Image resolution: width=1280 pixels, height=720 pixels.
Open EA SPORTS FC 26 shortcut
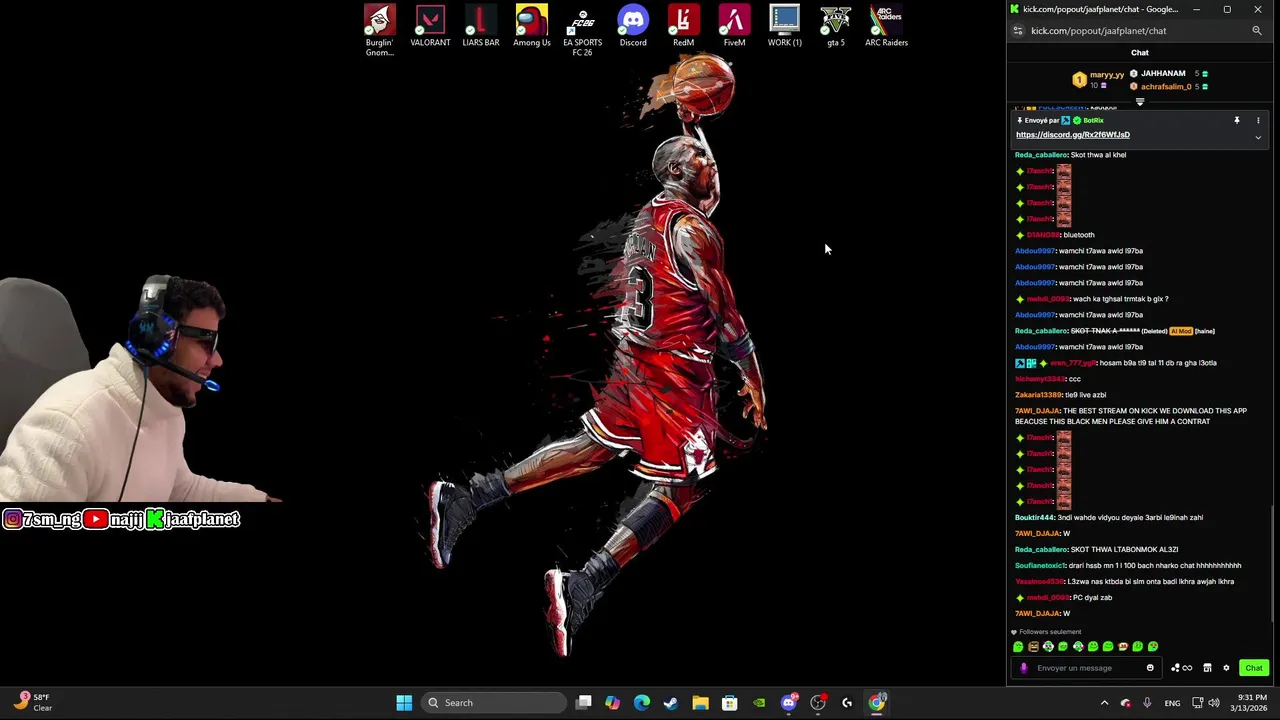point(582,30)
